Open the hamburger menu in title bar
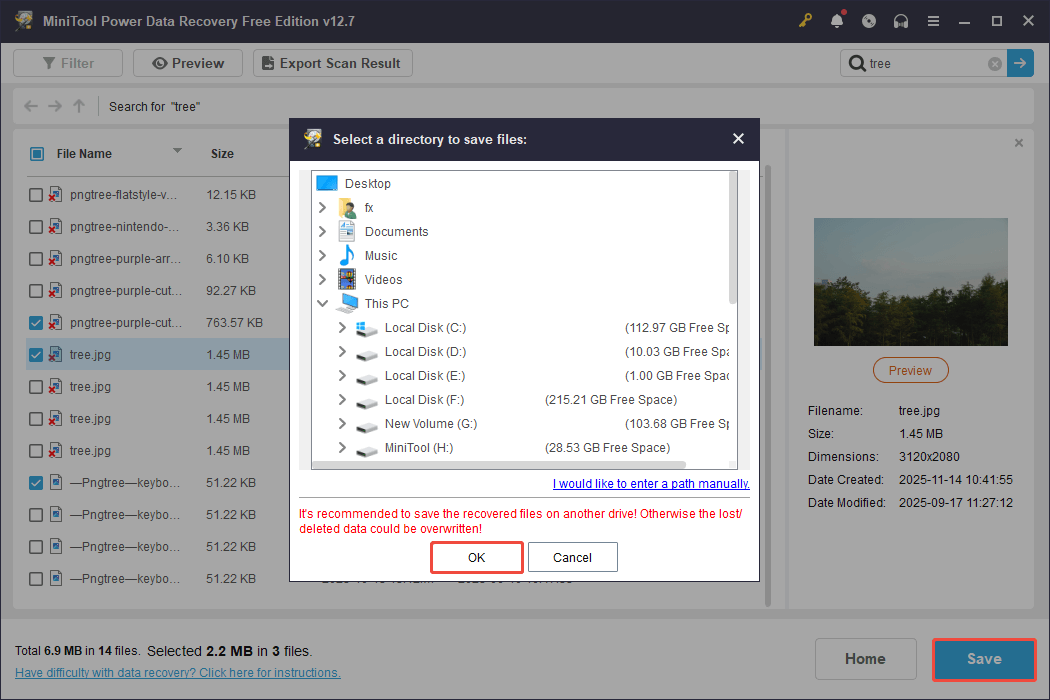The image size is (1050, 700). coord(933,20)
